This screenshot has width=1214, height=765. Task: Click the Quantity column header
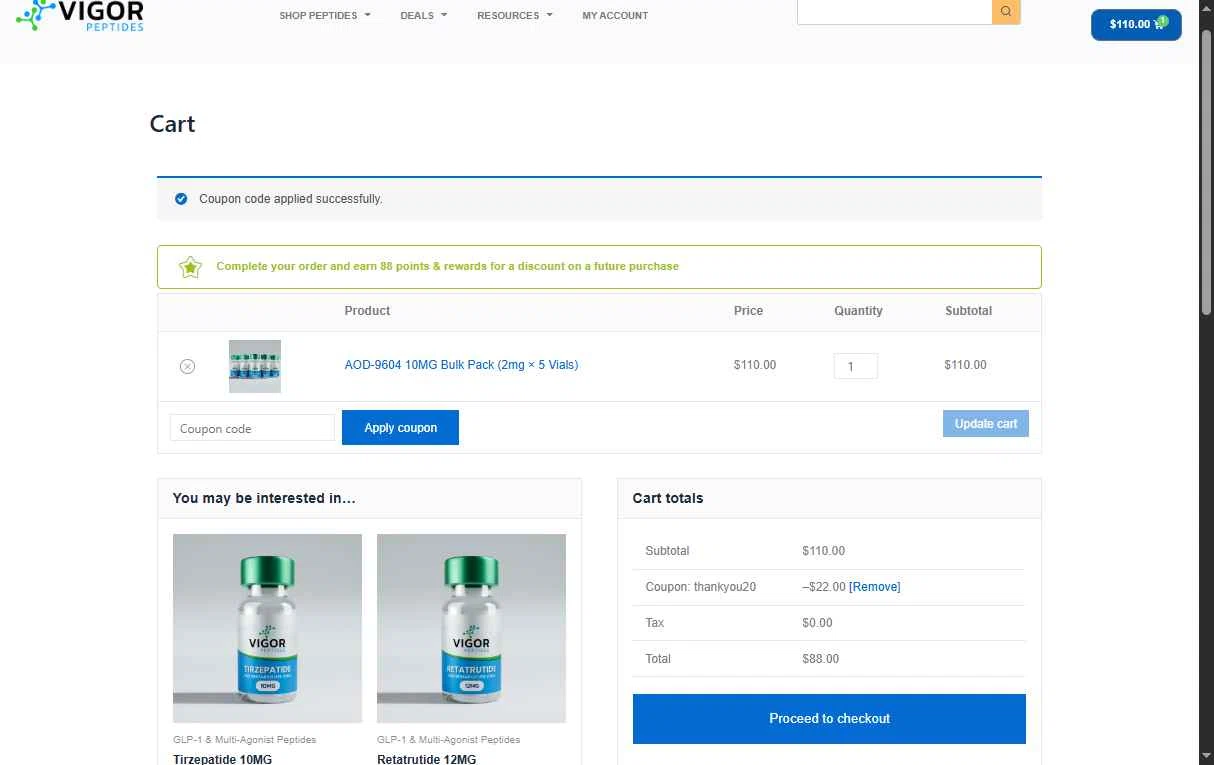coord(858,311)
